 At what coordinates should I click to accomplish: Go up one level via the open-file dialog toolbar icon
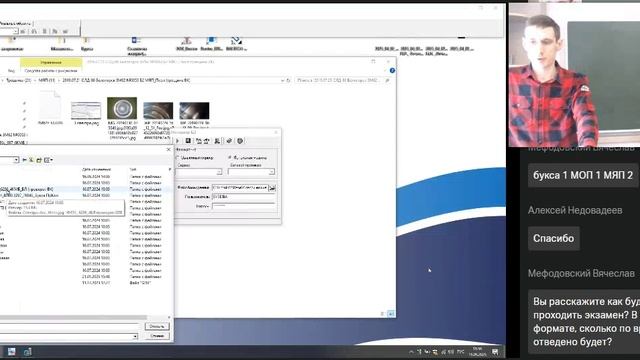point(31,160)
